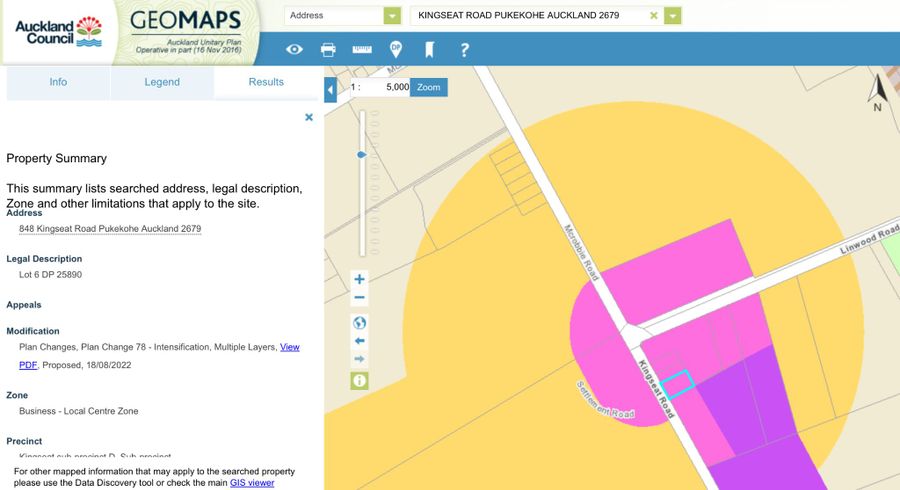Click the 'Precinct' section heading
Image resolution: width=900 pixels, height=490 pixels.
click(x=24, y=441)
